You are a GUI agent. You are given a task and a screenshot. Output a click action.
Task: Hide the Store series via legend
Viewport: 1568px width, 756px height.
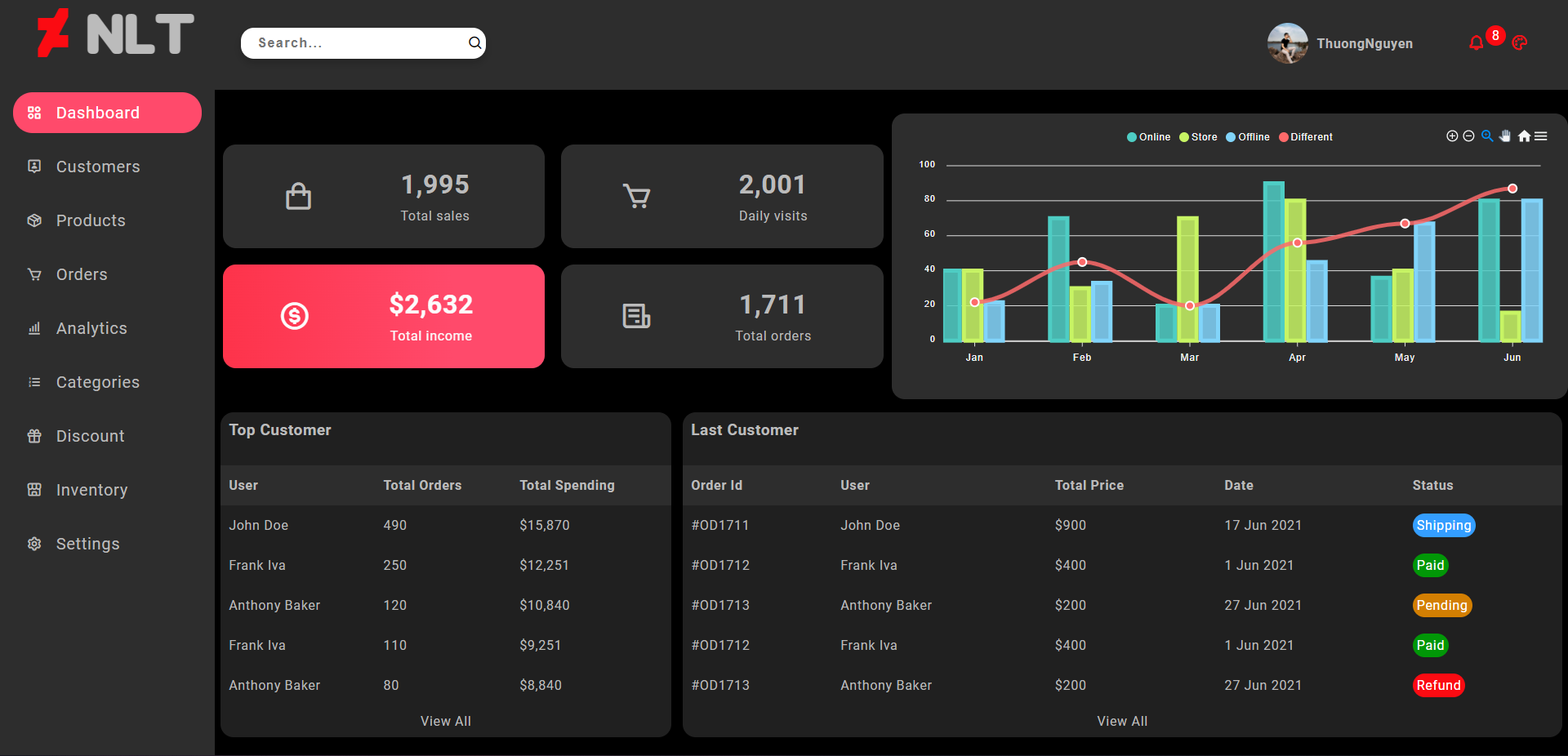tap(1197, 137)
